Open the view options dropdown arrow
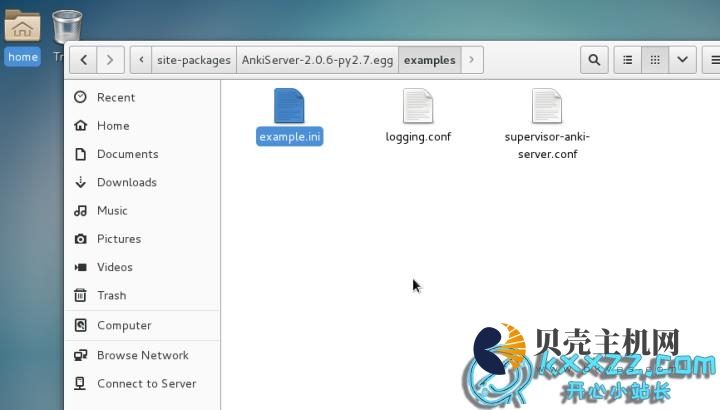 [x=683, y=60]
